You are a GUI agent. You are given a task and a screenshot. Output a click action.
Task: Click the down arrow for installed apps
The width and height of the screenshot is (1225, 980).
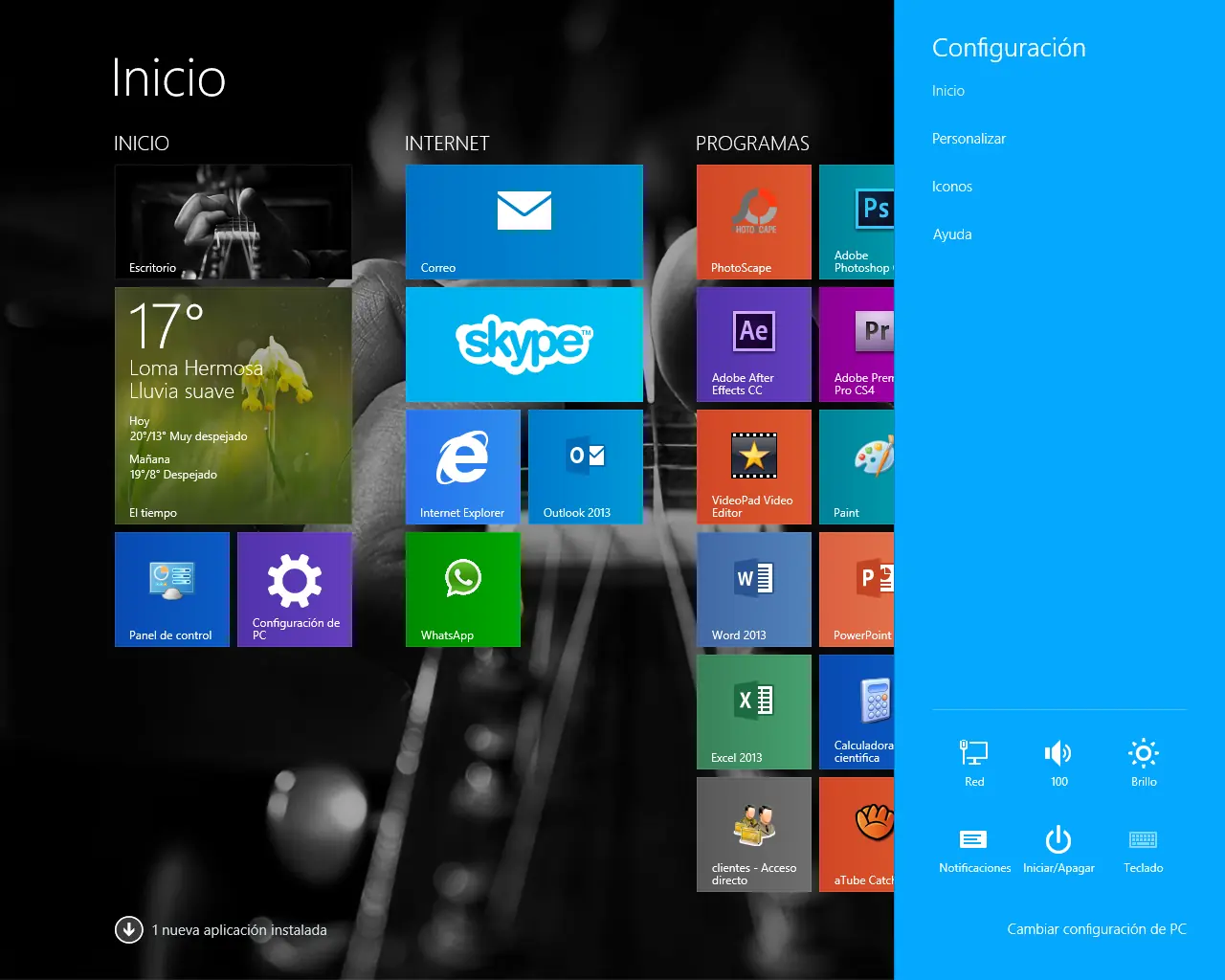click(129, 929)
